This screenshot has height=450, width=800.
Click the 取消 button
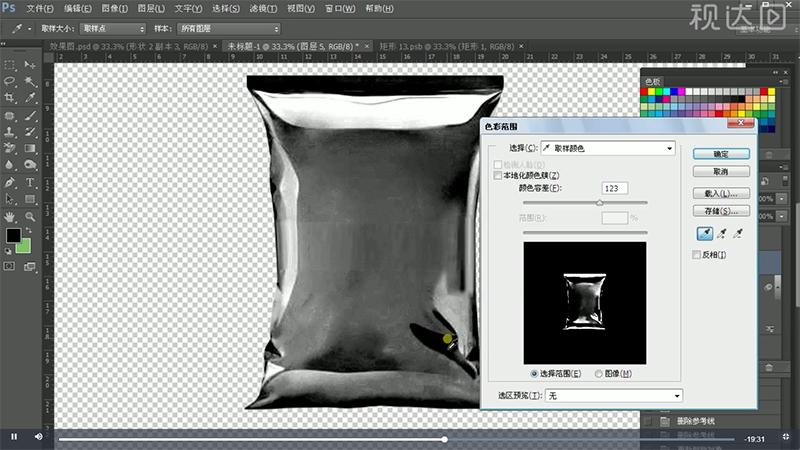[721, 171]
